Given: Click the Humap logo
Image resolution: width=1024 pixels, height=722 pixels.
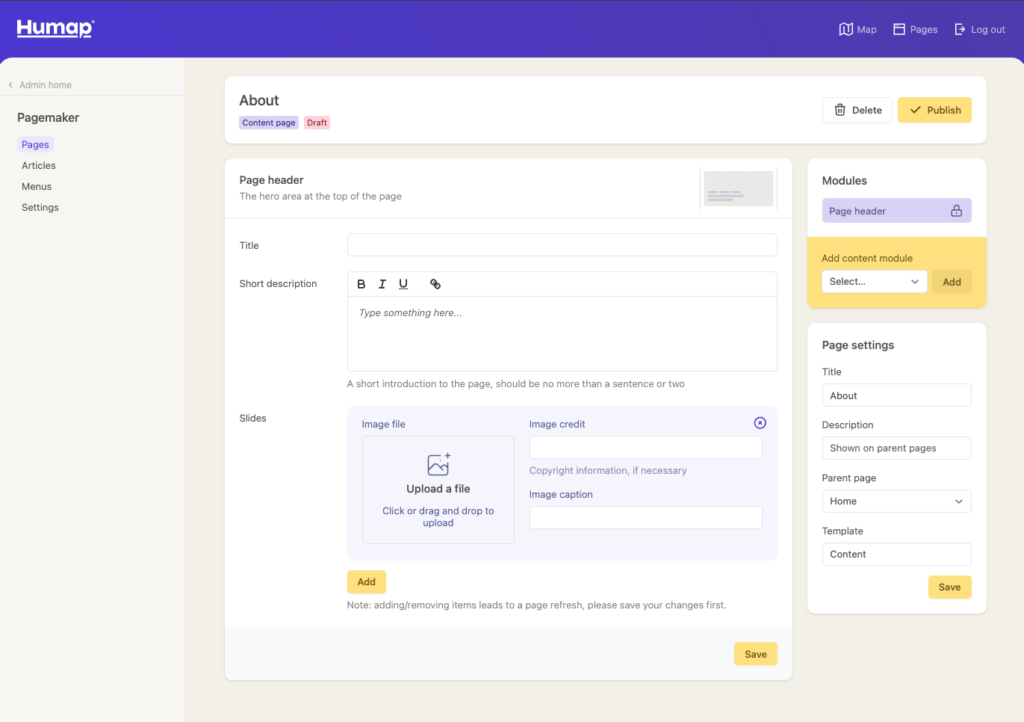Looking at the screenshot, I should pos(55,29).
